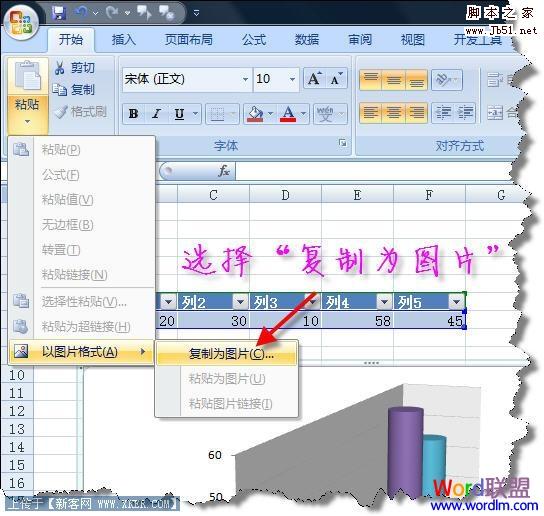Click the large 粘贴 clipboard icon
The height and width of the screenshot is (516, 544).
27,76
